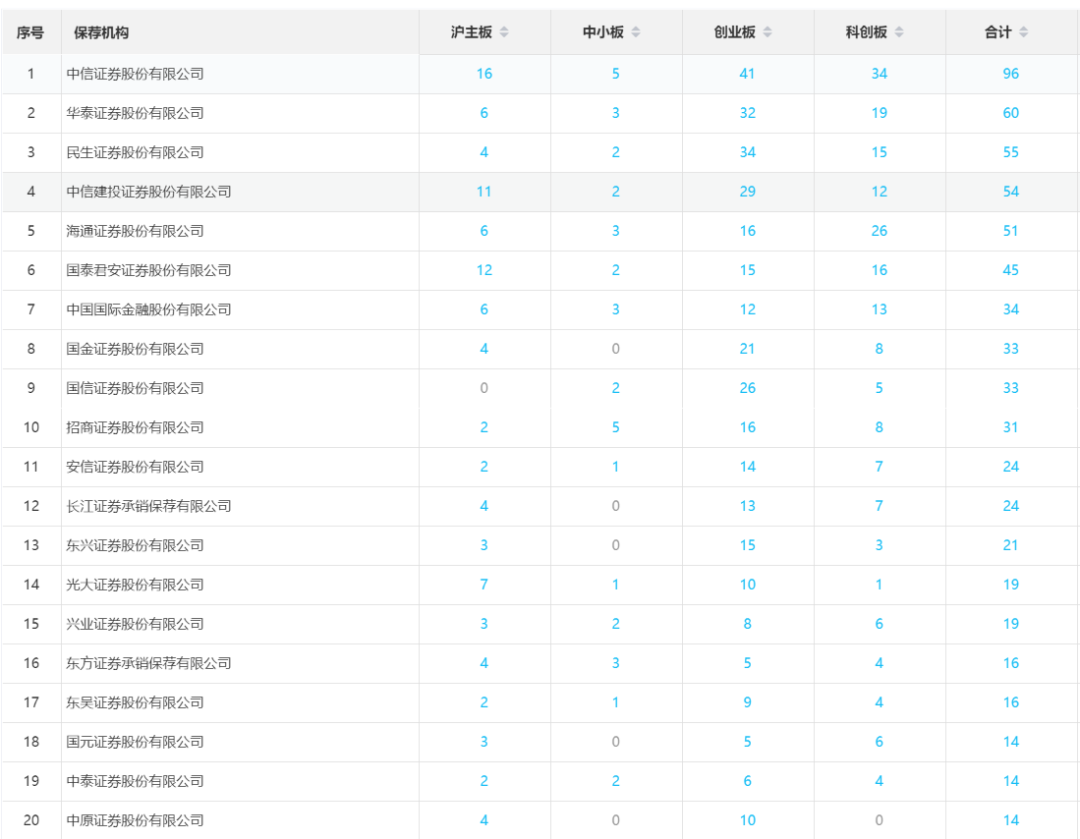Open 招商证券 中小板 value 5
The height and width of the screenshot is (839, 1080).
click(616, 427)
